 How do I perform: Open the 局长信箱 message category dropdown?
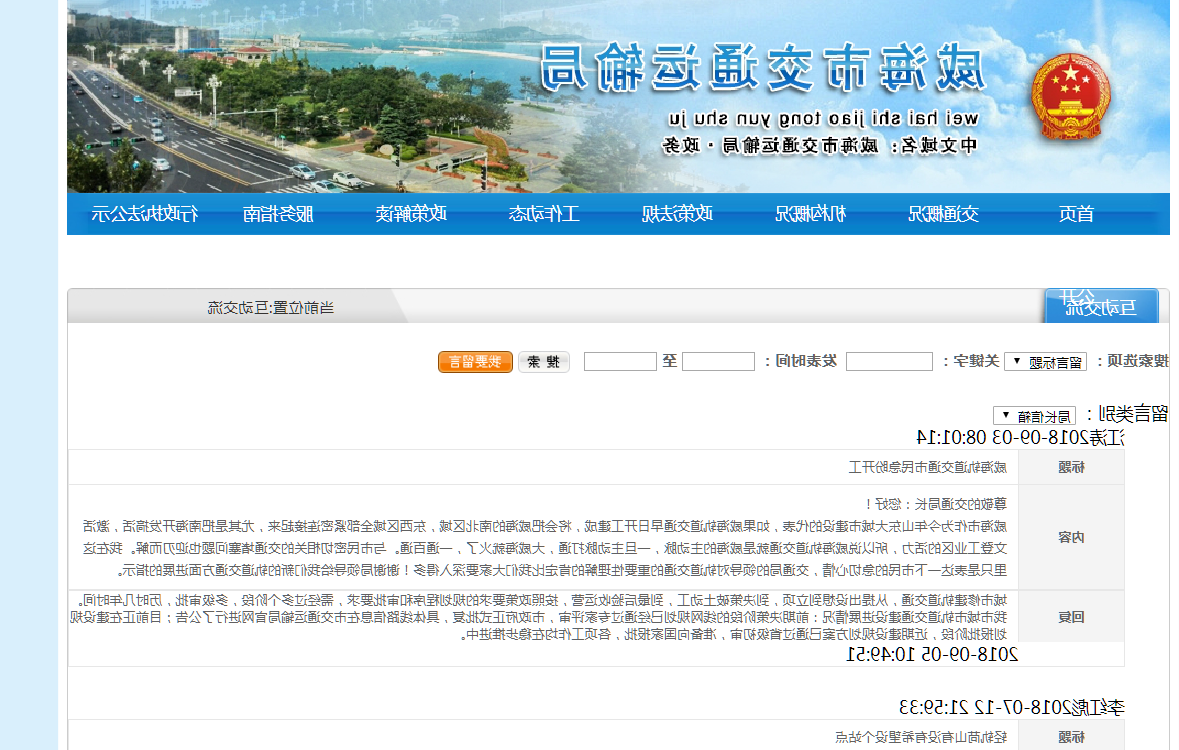pos(1035,415)
